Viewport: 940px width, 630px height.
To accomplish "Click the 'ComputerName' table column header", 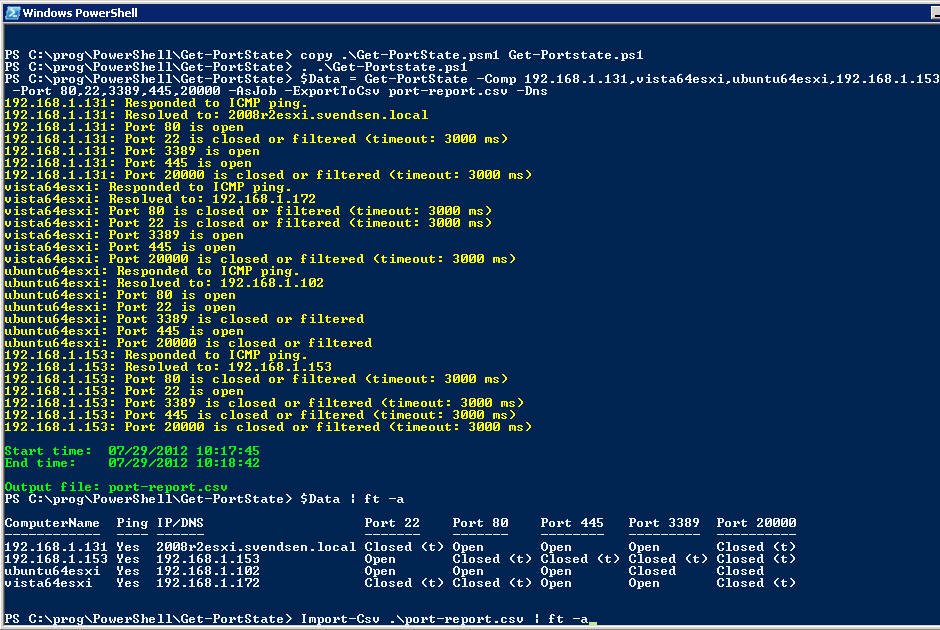I will coord(55,523).
